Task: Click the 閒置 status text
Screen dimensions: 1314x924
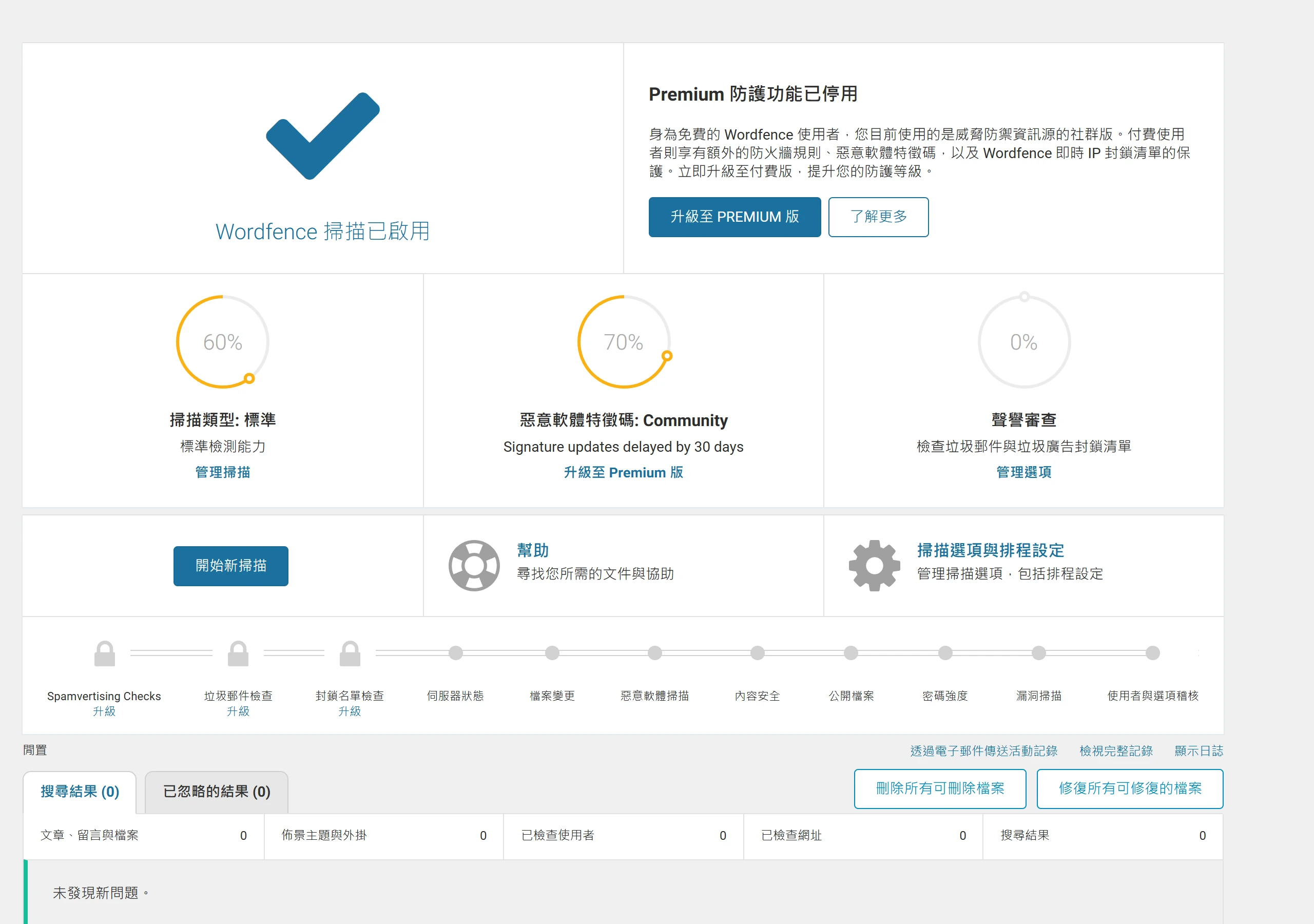Action: pyautogui.click(x=35, y=750)
